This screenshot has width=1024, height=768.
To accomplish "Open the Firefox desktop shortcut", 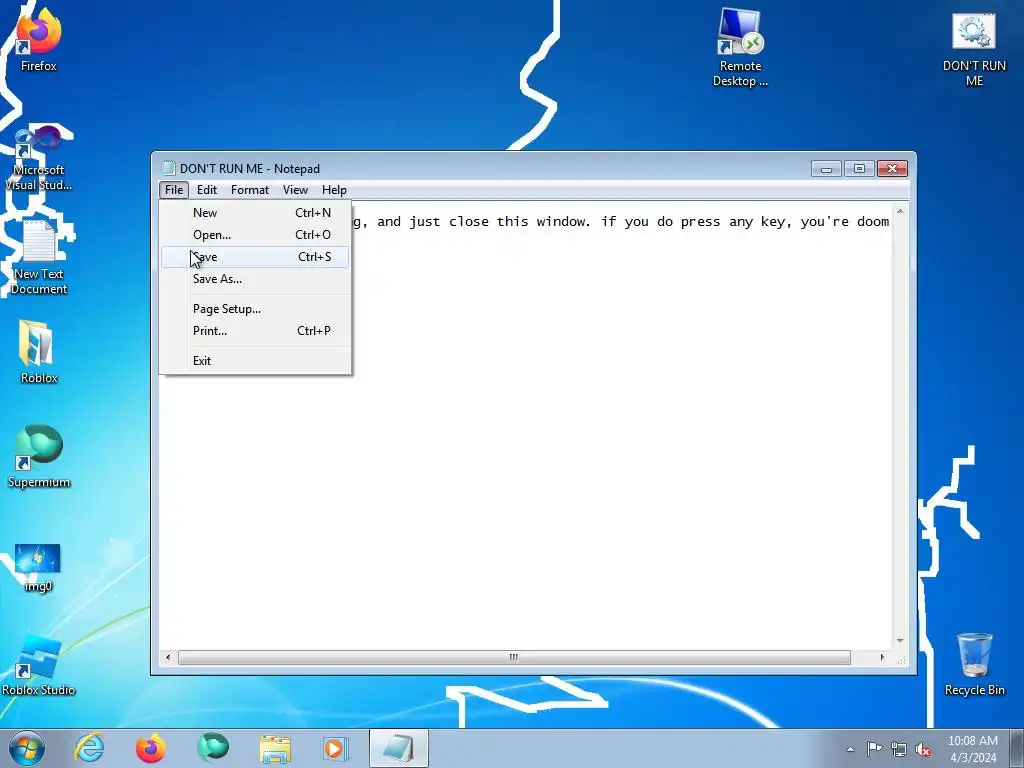I will [38, 39].
